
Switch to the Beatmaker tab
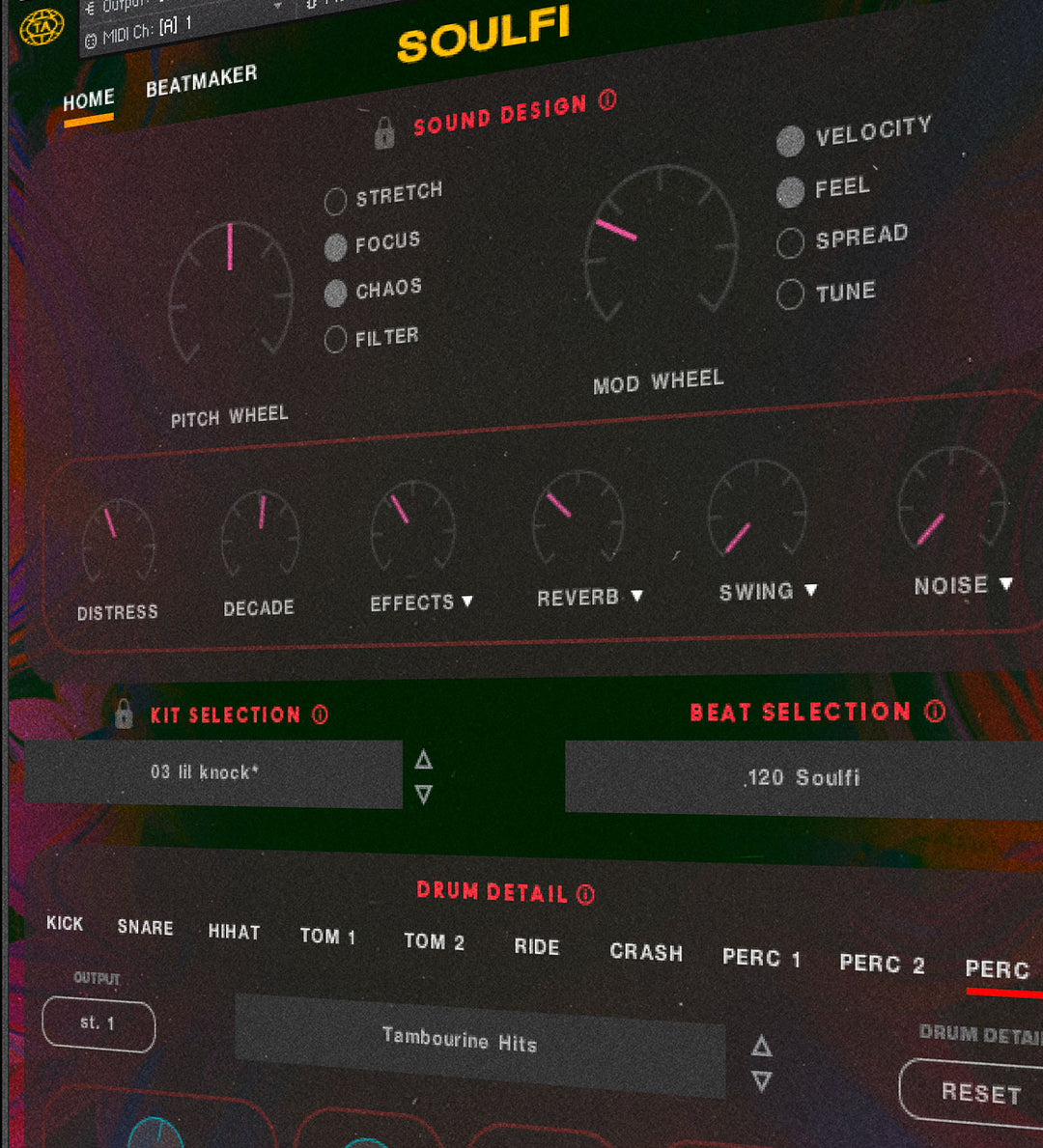(x=202, y=74)
